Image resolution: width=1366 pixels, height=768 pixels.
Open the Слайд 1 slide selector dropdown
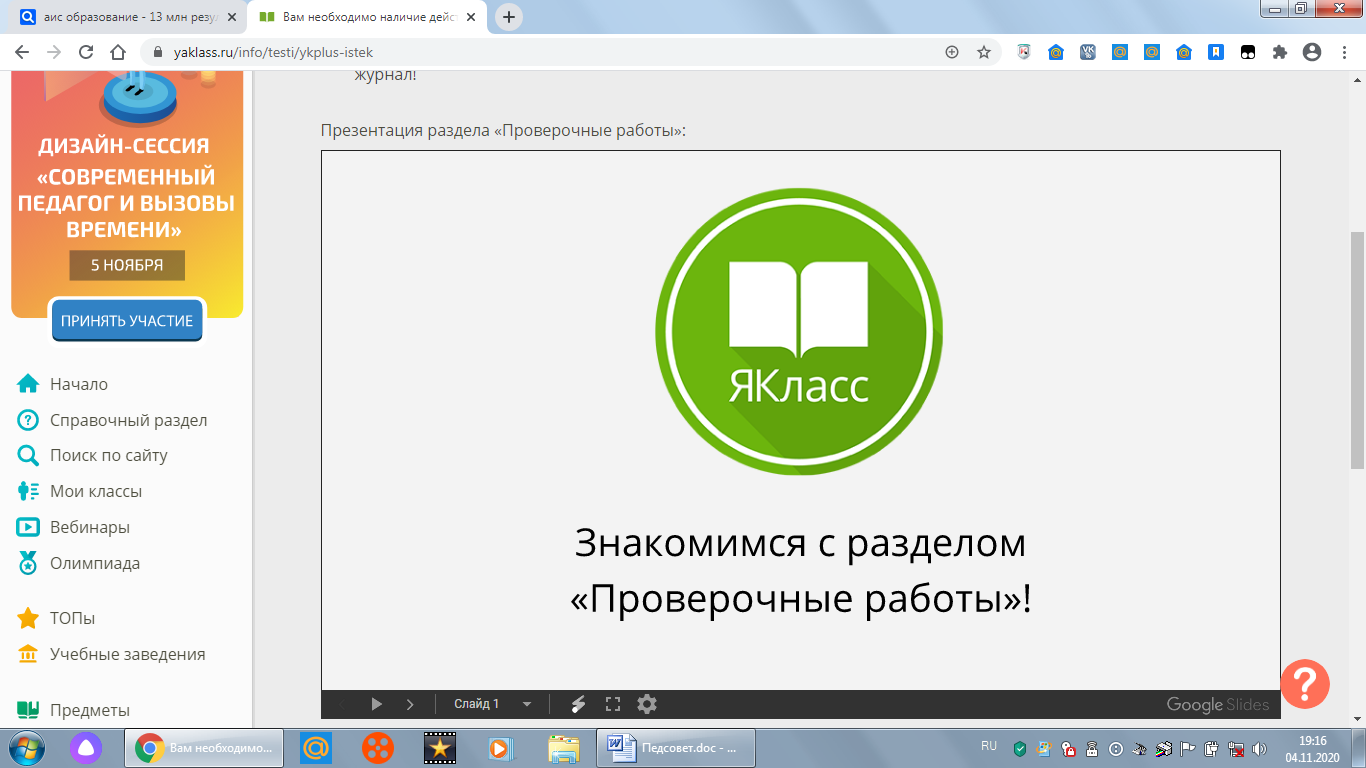tap(493, 704)
